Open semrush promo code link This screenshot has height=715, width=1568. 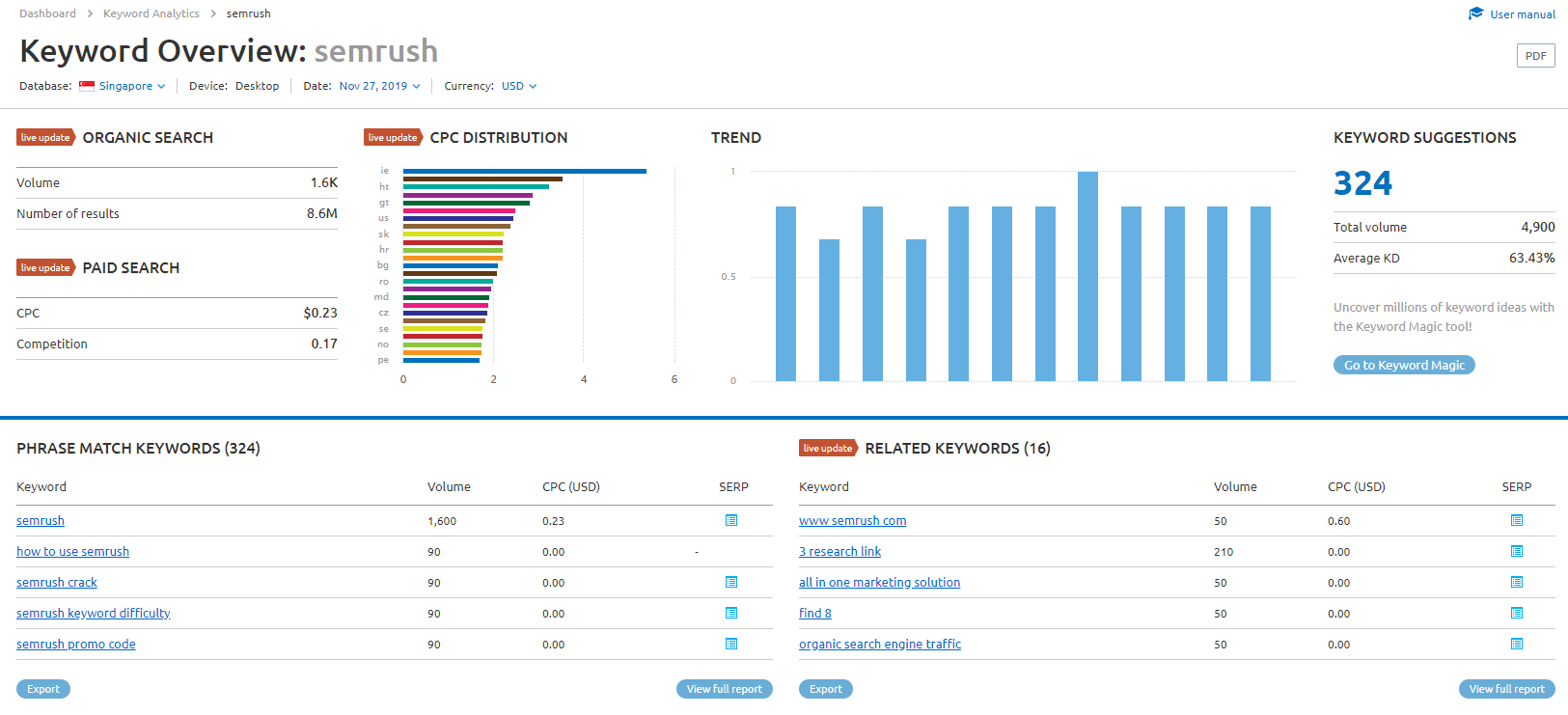coord(76,645)
